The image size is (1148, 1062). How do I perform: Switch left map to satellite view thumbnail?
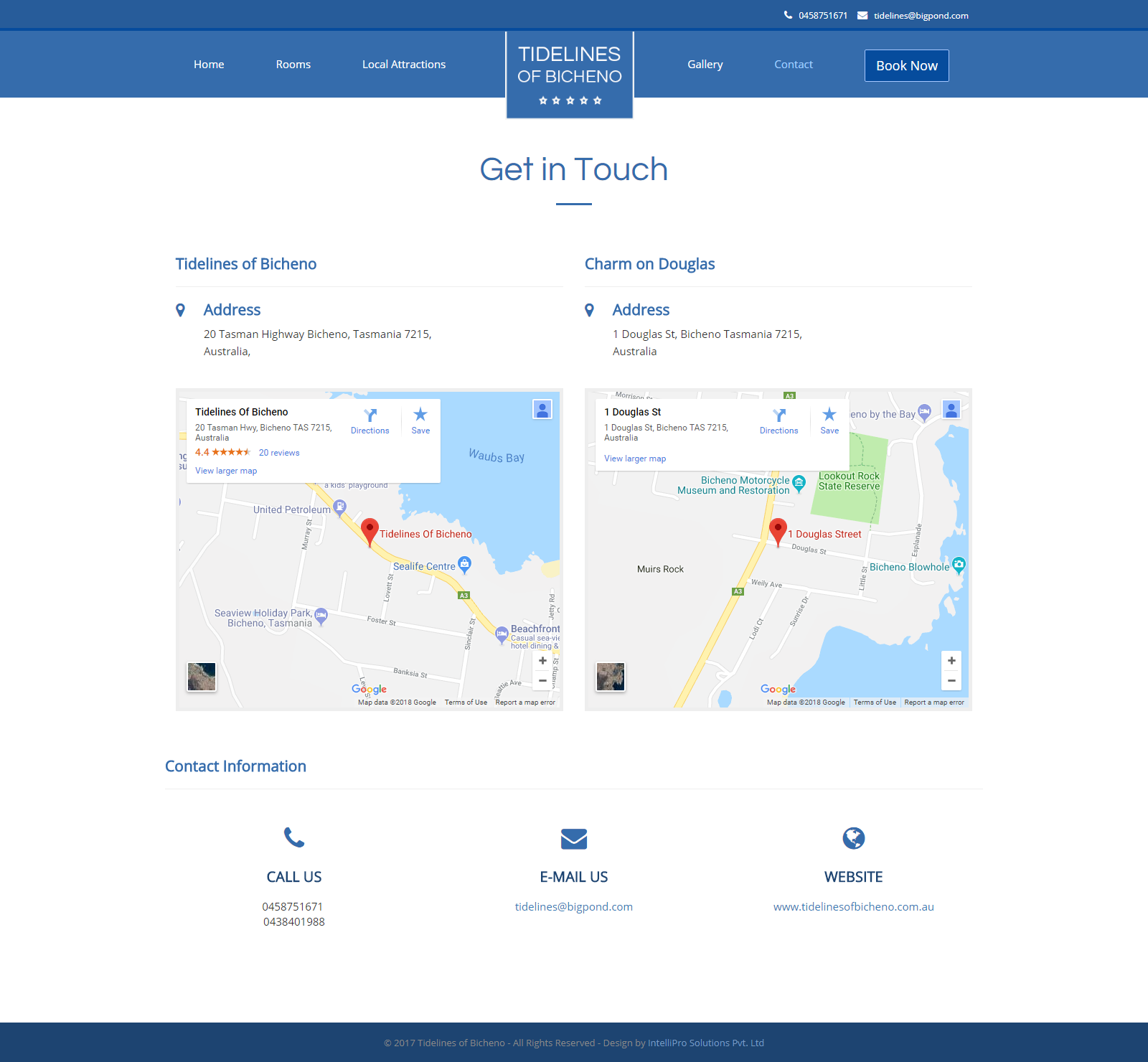click(202, 677)
